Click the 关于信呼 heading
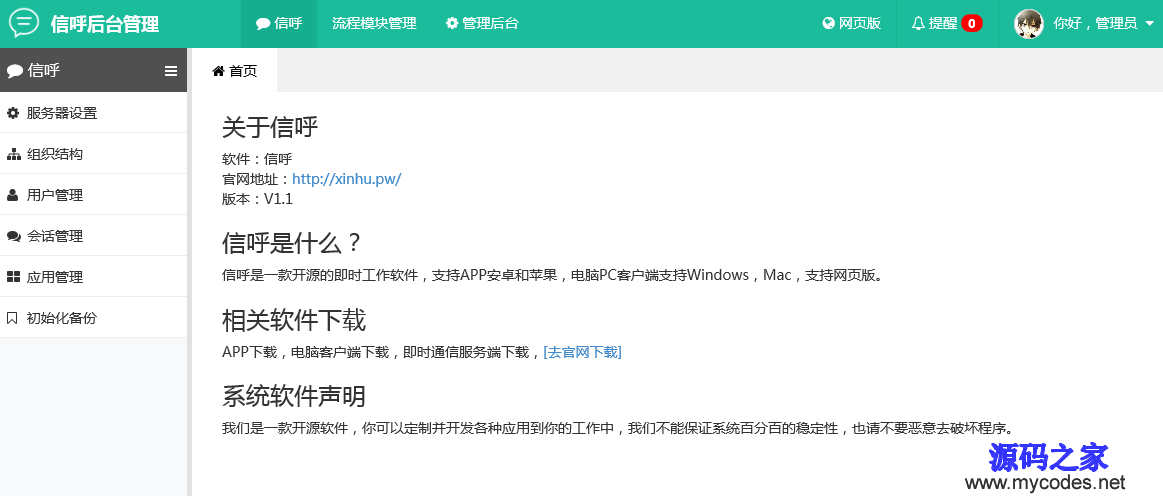This screenshot has height=496, width=1163. click(x=270, y=128)
